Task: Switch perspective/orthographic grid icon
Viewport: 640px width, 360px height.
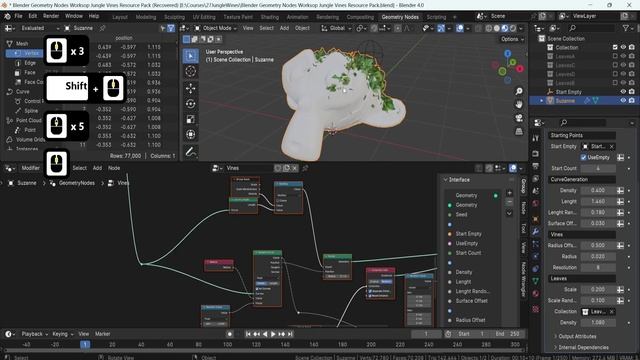Action: click(x=519, y=131)
